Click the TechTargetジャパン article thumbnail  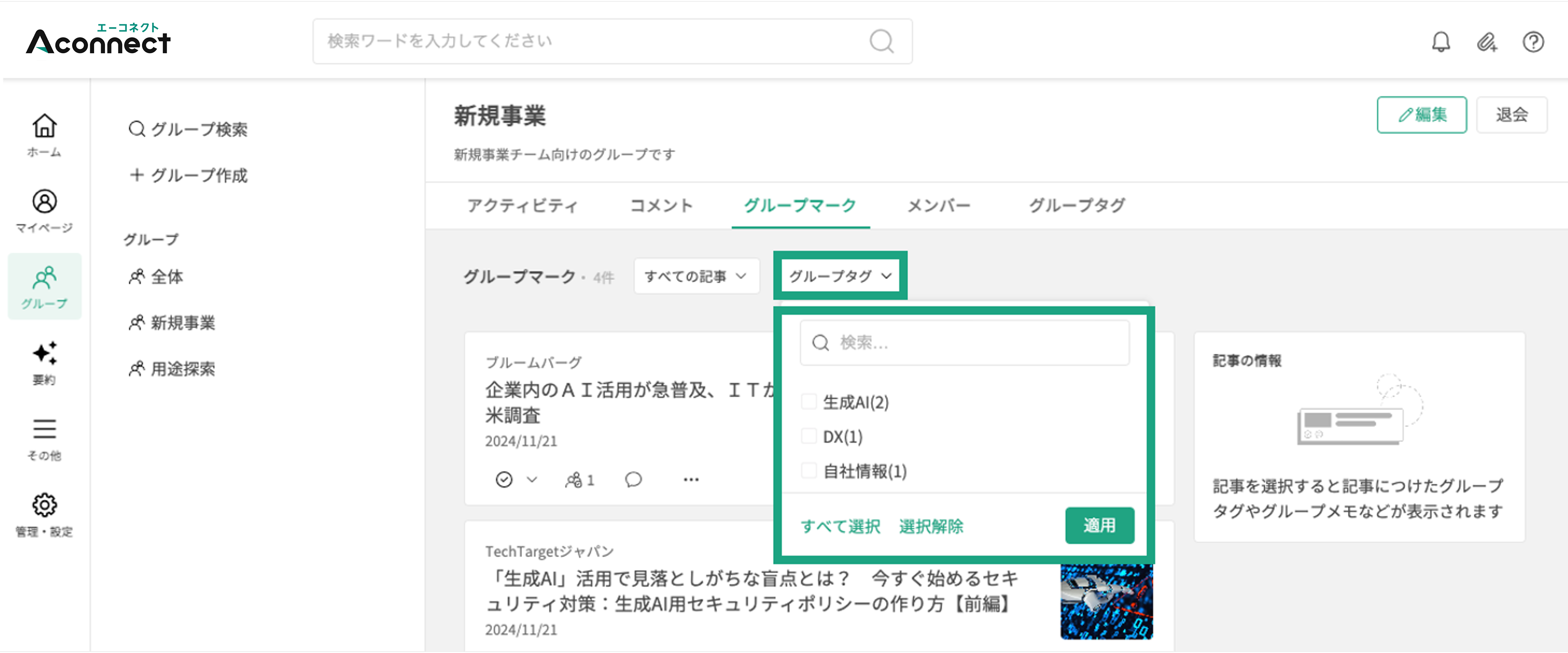(x=1106, y=601)
